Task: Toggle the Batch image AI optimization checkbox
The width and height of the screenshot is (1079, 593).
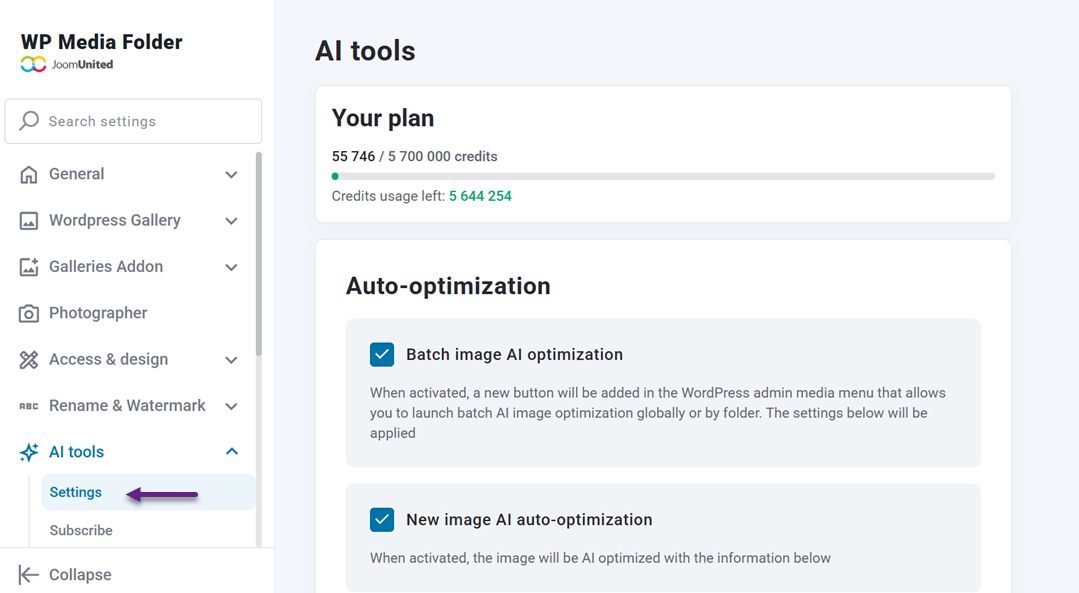Action: [382, 353]
